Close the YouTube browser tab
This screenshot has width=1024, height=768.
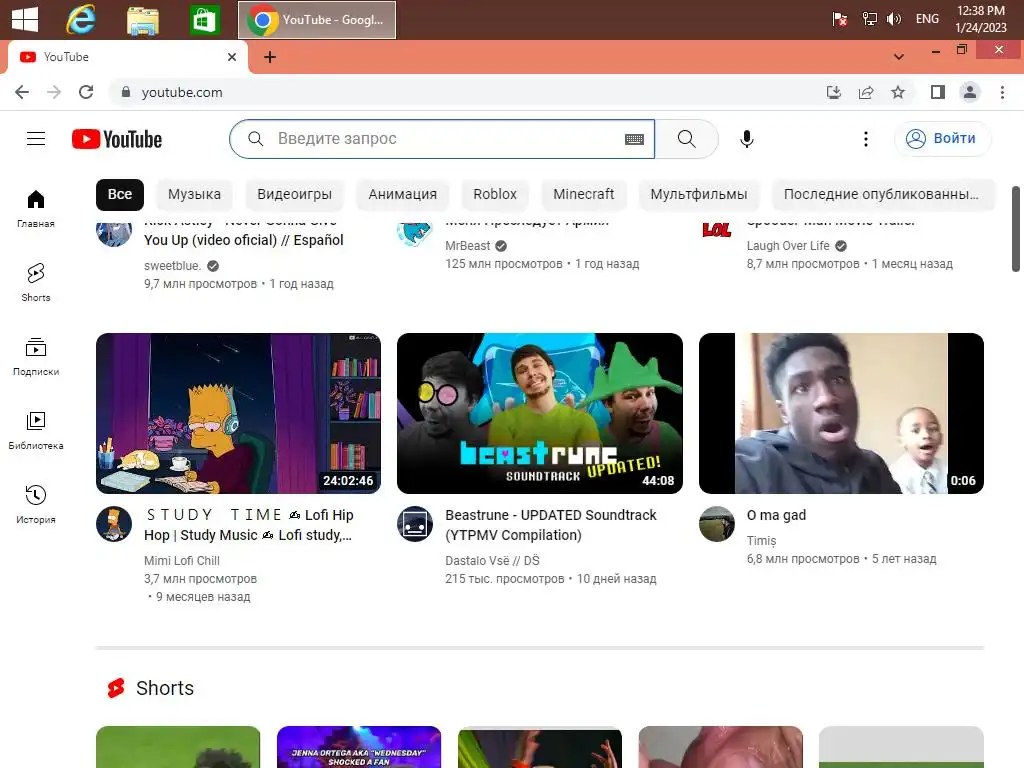coord(232,57)
